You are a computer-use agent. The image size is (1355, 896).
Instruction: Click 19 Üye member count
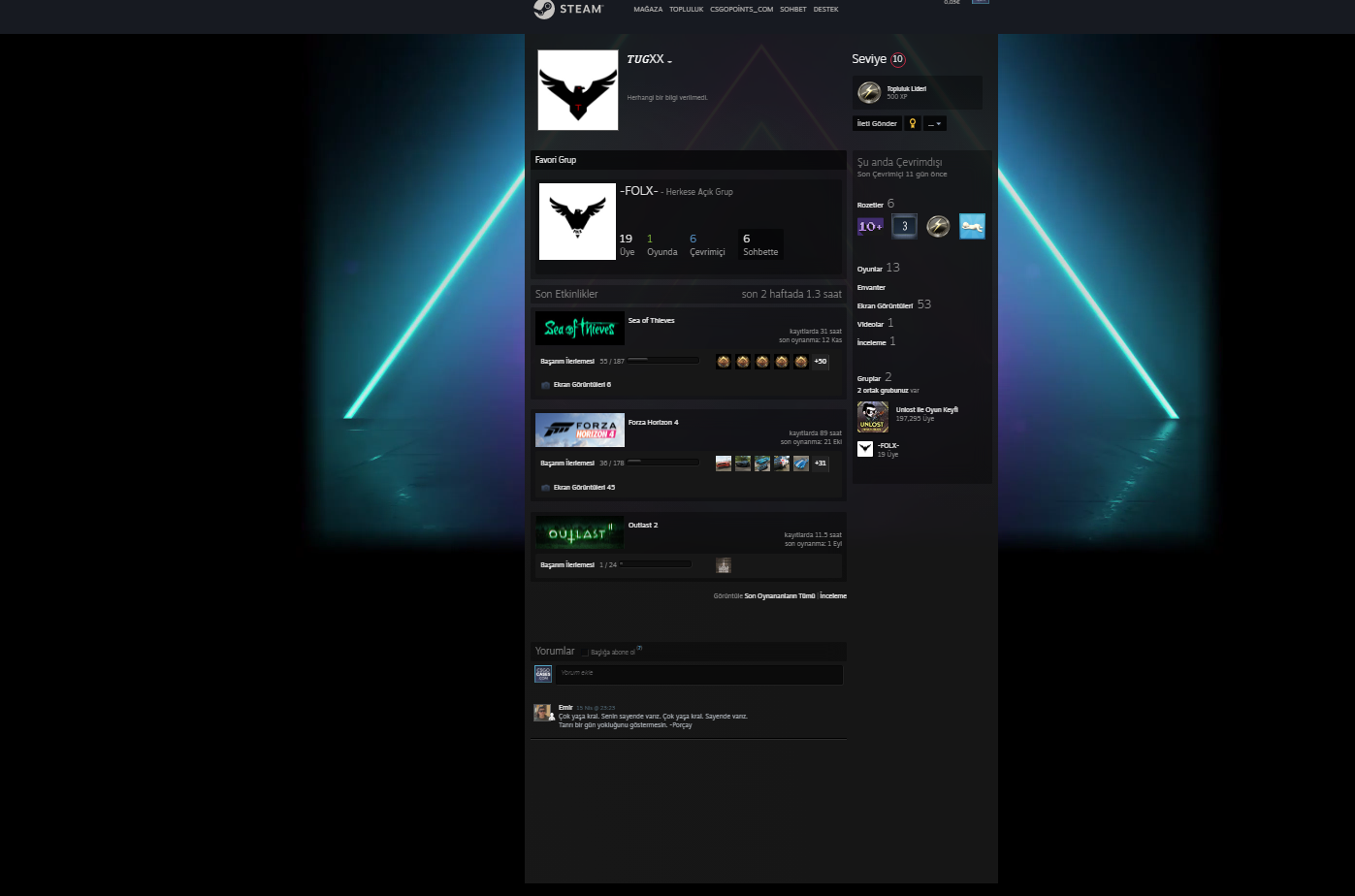[628, 244]
